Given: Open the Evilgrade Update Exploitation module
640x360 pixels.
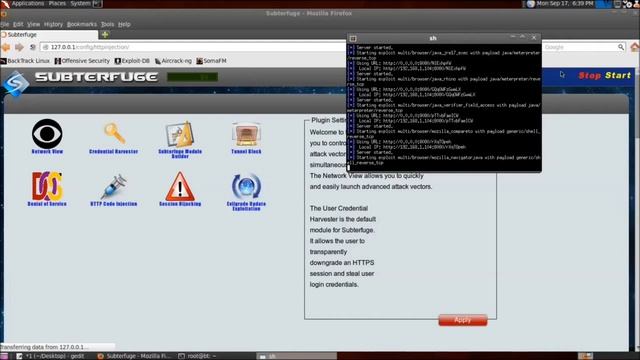Looking at the screenshot, I should [246, 192].
